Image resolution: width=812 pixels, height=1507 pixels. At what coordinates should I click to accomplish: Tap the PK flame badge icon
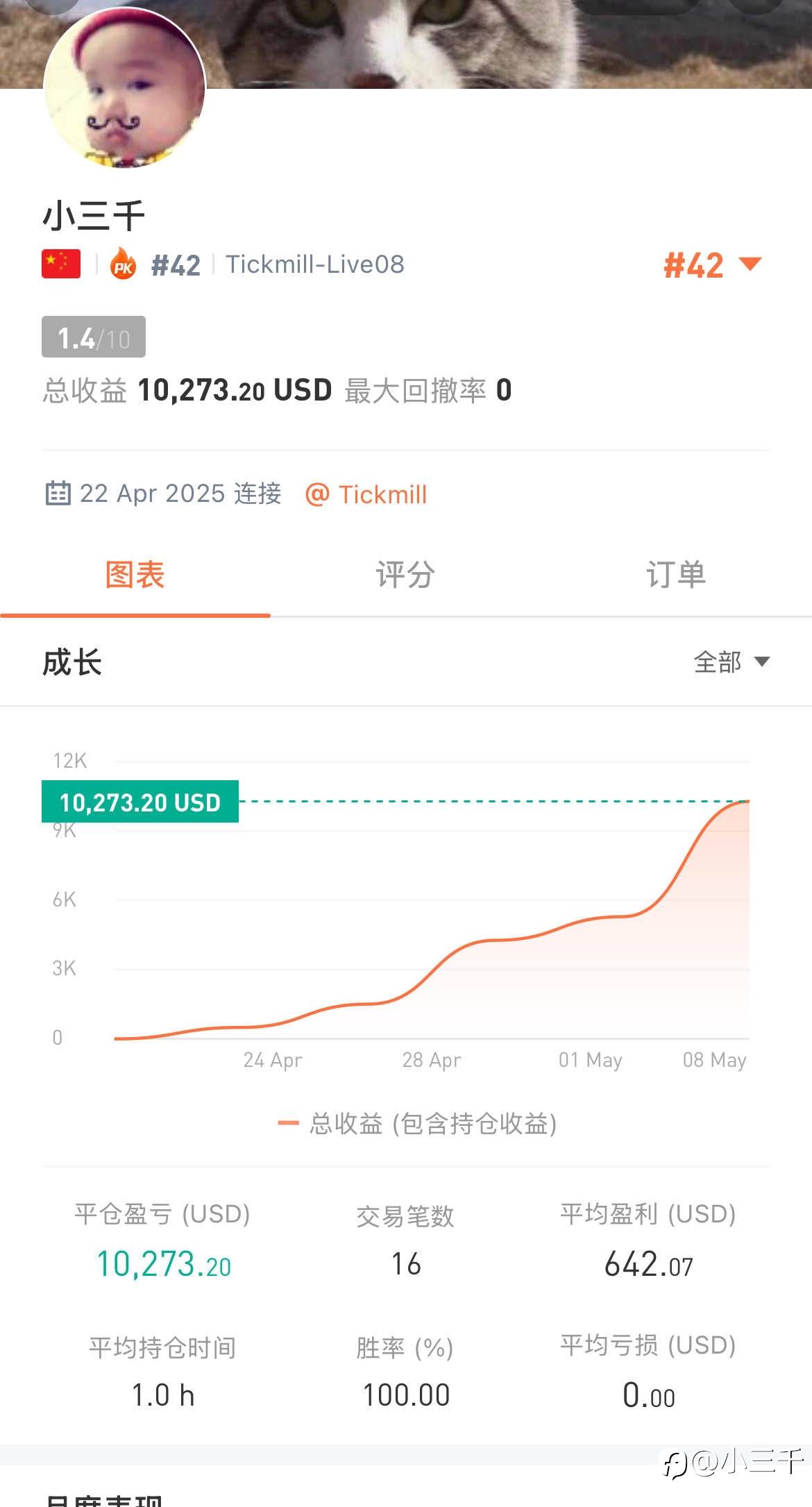[x=124, y=264]
